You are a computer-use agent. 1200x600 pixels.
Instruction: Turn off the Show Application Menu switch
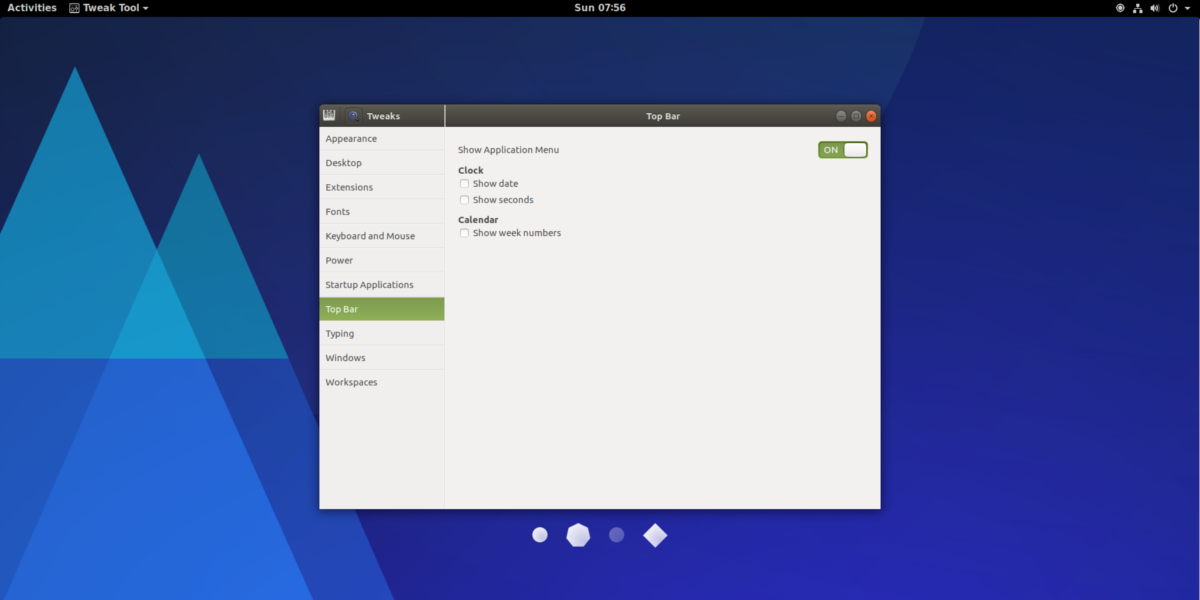[x=842, y=150]
